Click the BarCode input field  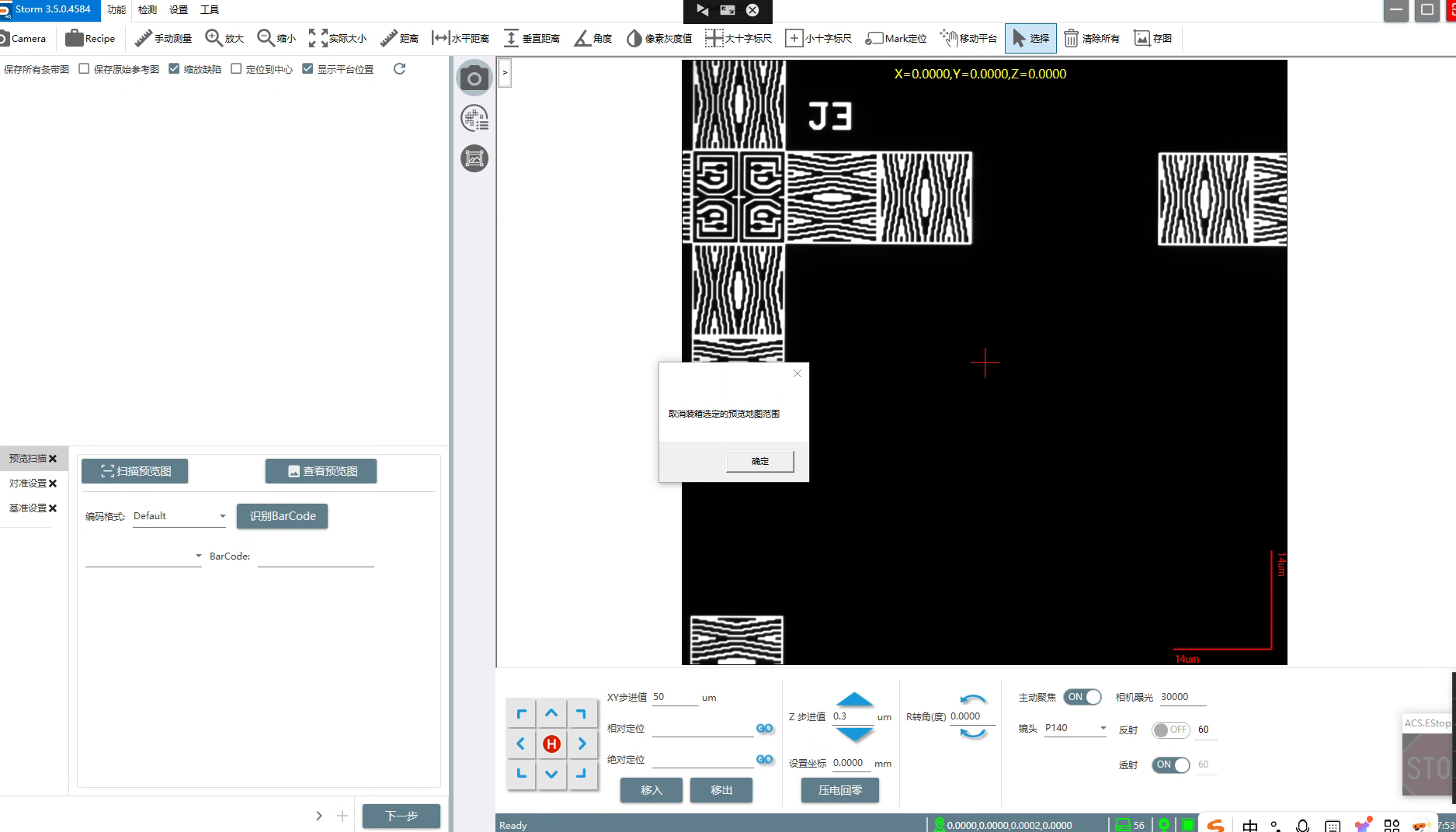pyautogui.click(x=315, y=556)
